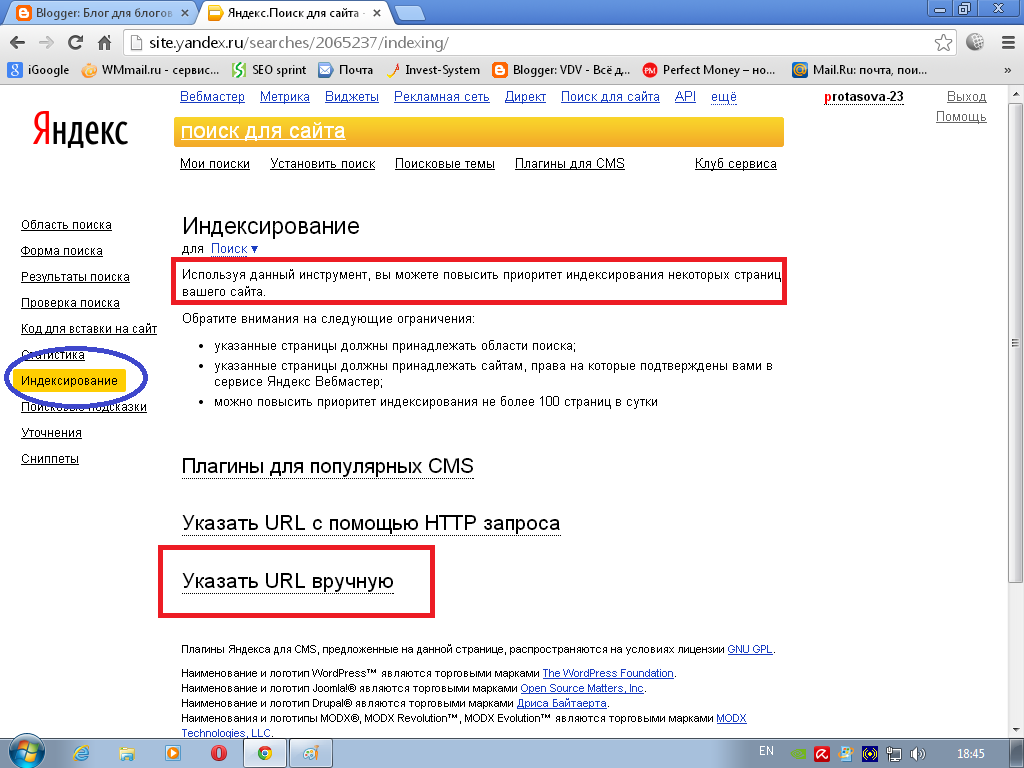Open the Установить поиск menu item
Image resolution: width=1024 pixels, height=768 pixels.
[323, 164]
